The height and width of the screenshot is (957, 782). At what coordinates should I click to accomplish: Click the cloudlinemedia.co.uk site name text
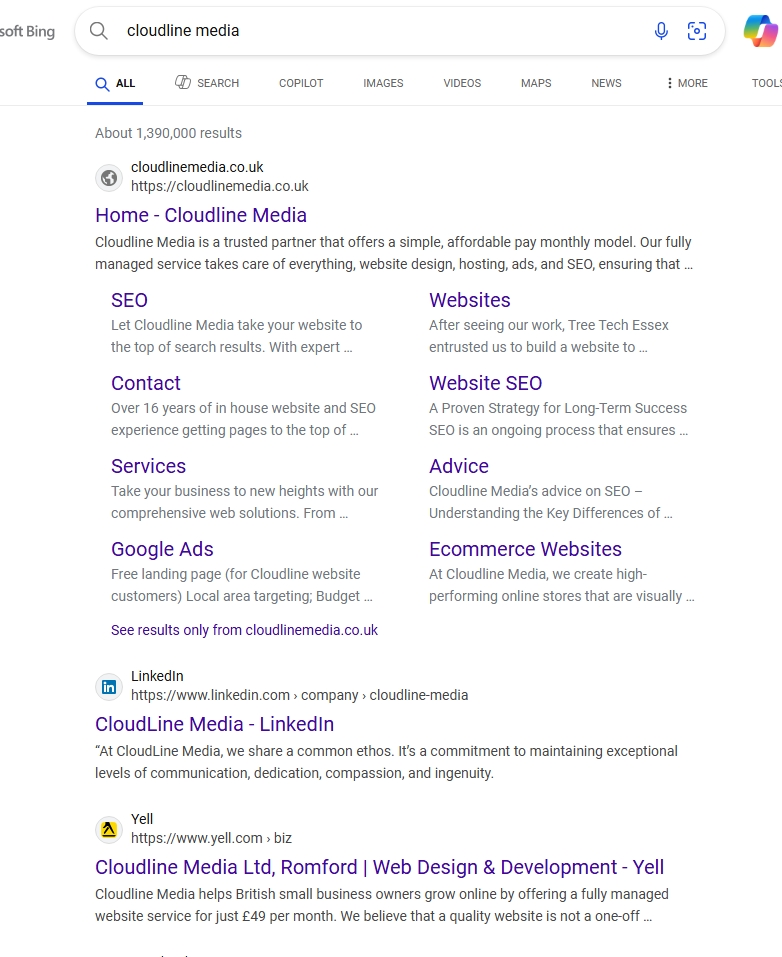pyautogui.click(x=197, y=167)
